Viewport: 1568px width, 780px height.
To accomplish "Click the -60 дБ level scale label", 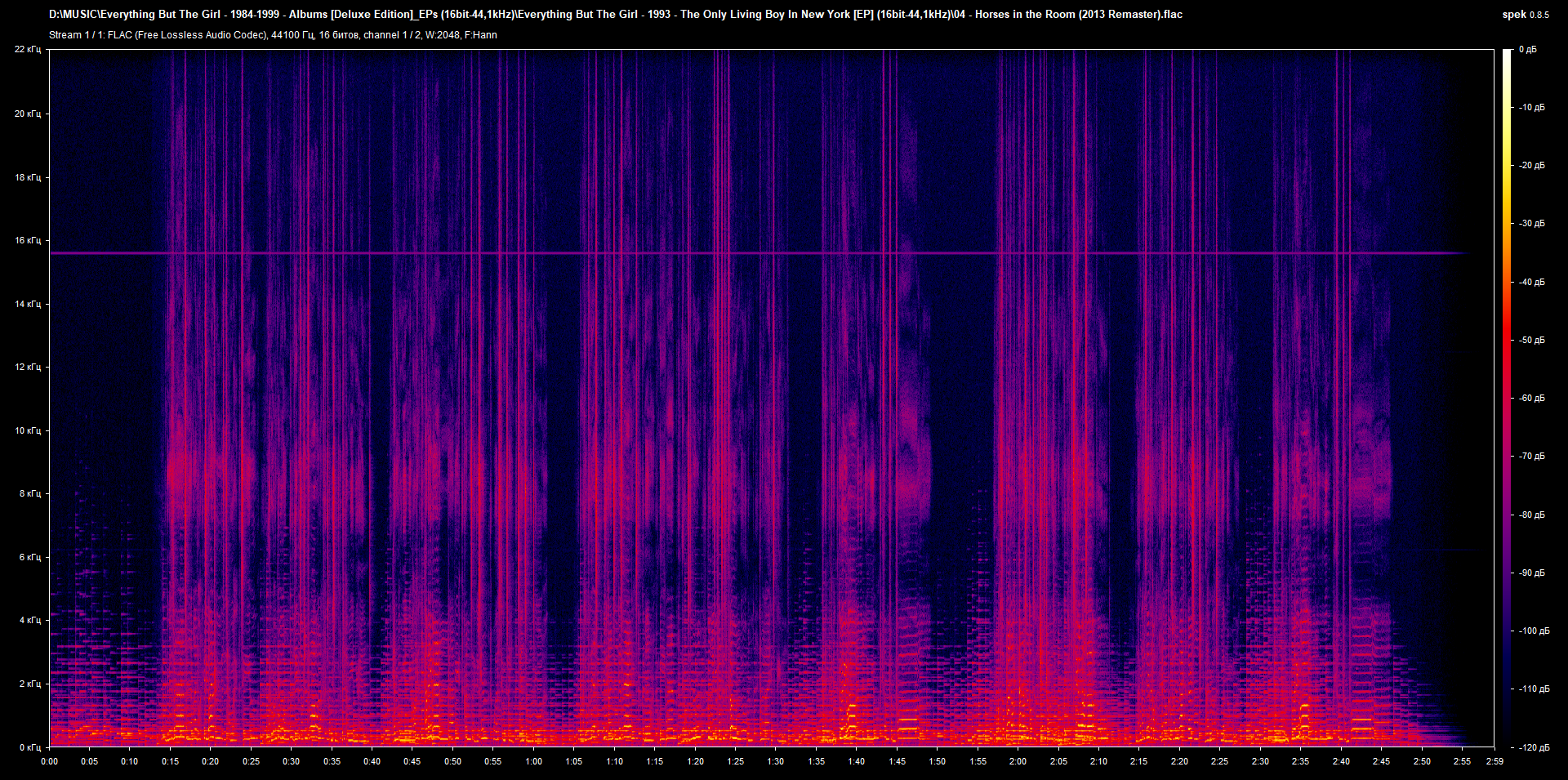I will click(x=1531, y=399).
